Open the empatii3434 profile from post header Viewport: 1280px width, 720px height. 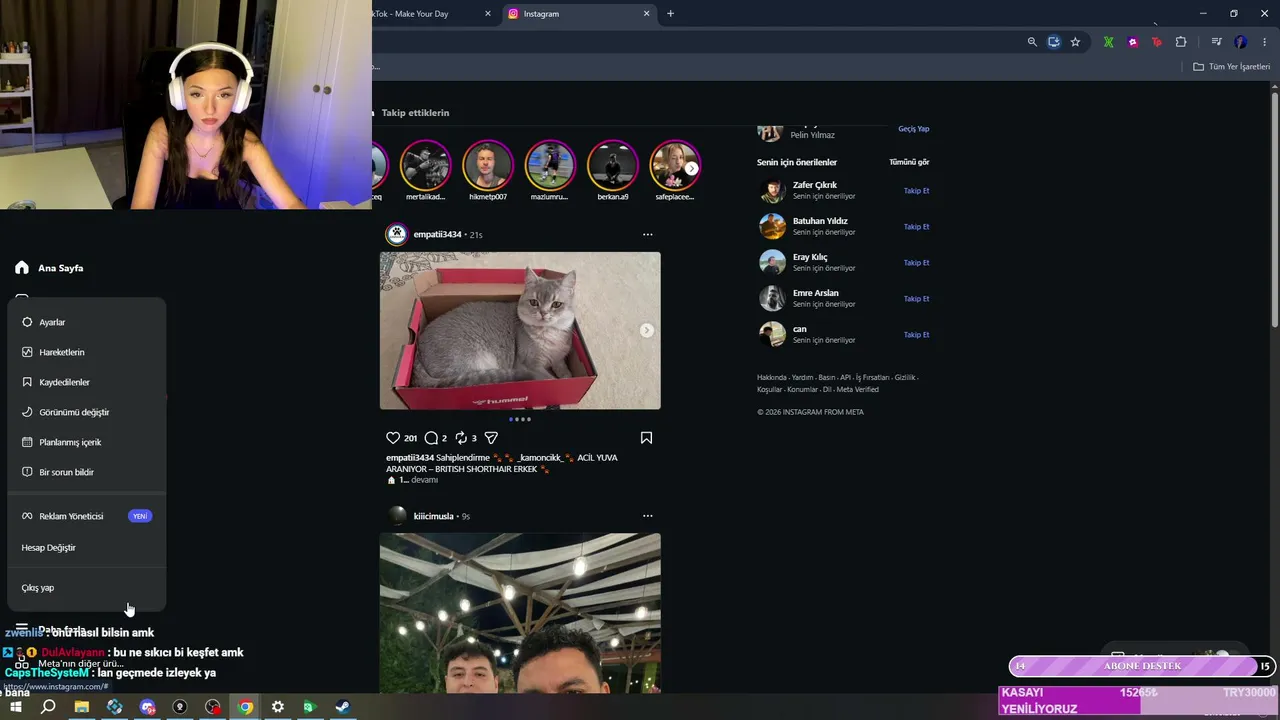pos(437,234)
